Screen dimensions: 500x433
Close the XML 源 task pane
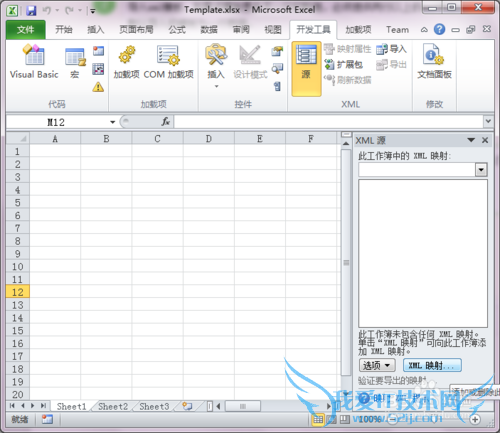[485, 140]
